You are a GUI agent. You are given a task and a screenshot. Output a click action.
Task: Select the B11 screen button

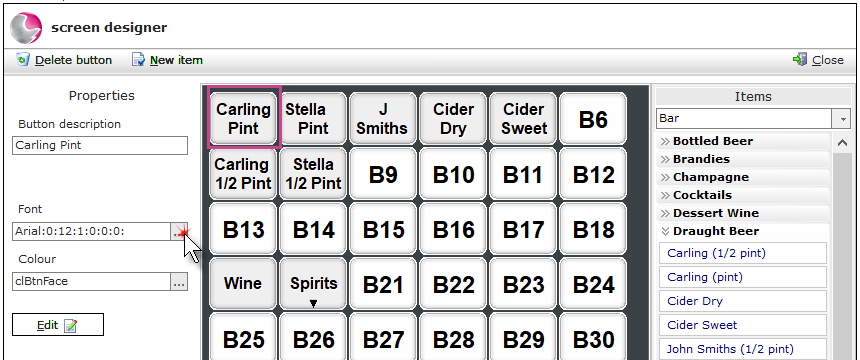click(x=523, y=173)
